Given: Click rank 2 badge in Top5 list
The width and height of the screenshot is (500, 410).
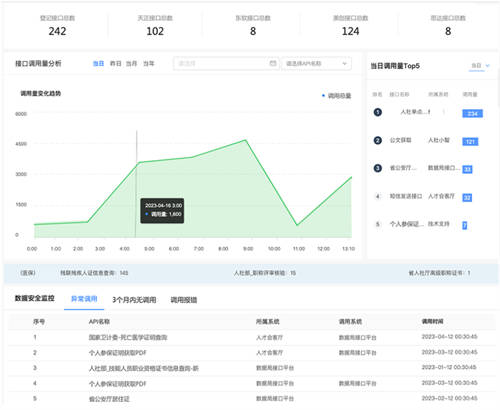Looking at the screenshot, I should click(x=377, y=140).
